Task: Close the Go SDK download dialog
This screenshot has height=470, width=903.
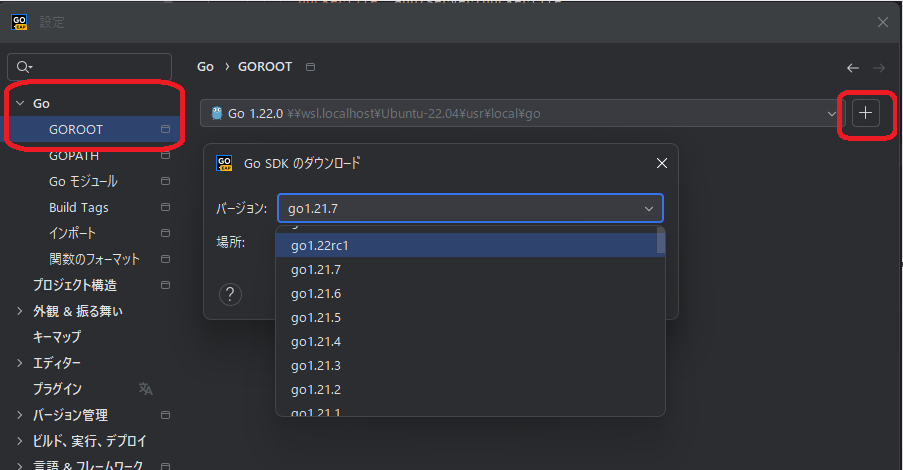Action: 662,164
